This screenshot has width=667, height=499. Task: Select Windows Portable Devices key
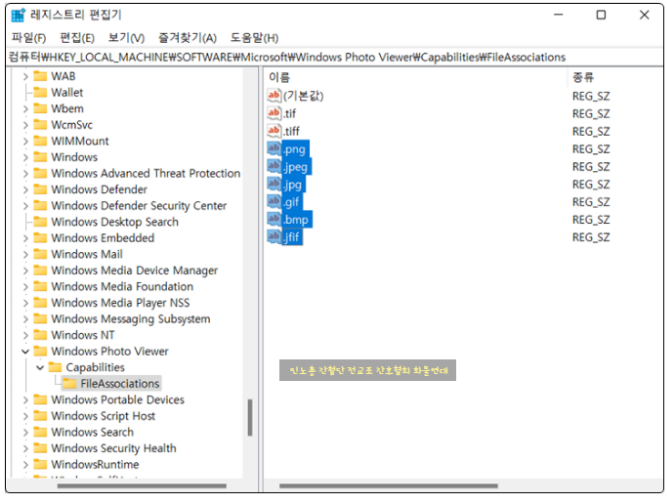(118, 400)
